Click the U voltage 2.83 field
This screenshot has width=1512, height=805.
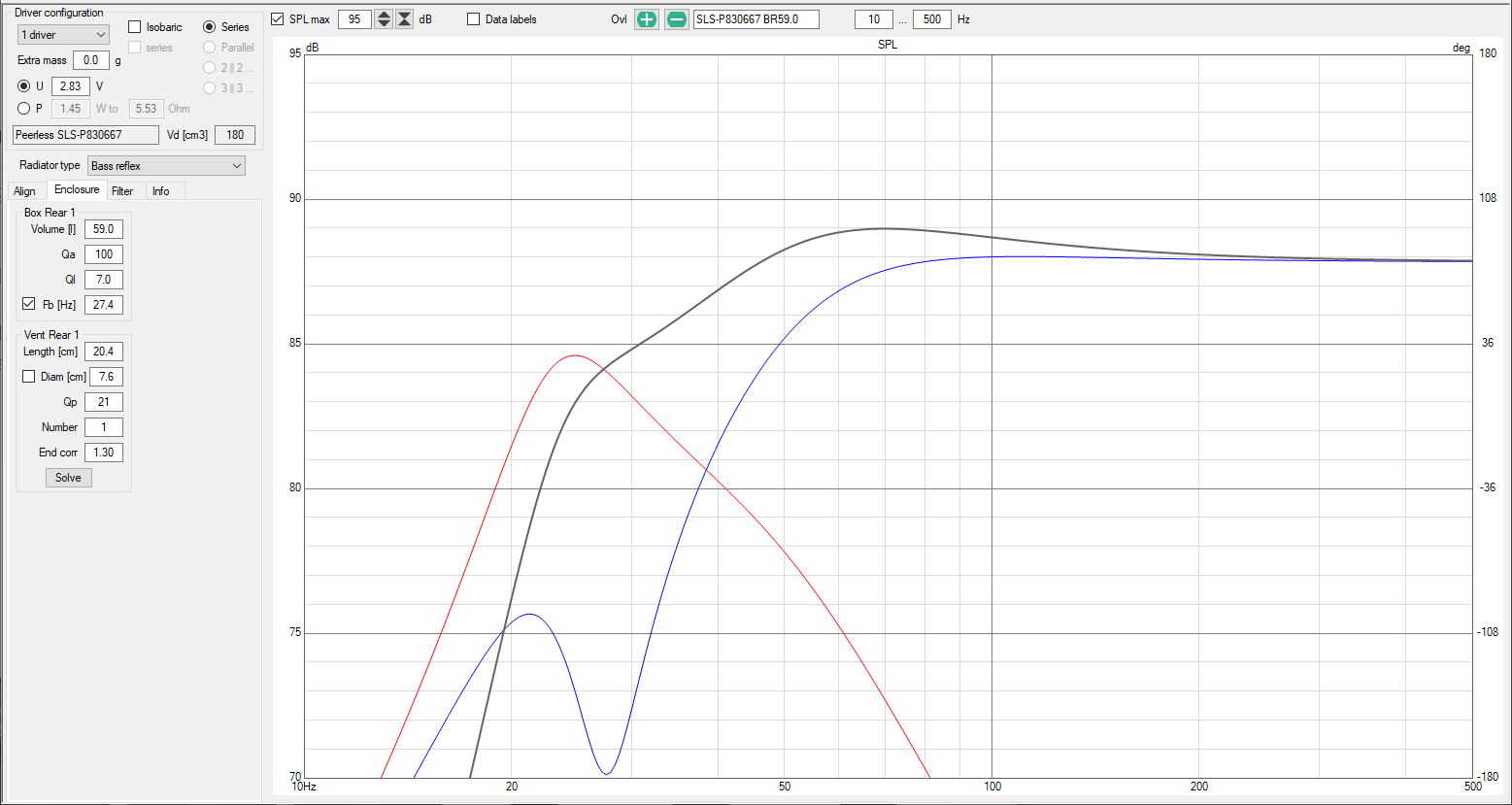tap(70, 86)
